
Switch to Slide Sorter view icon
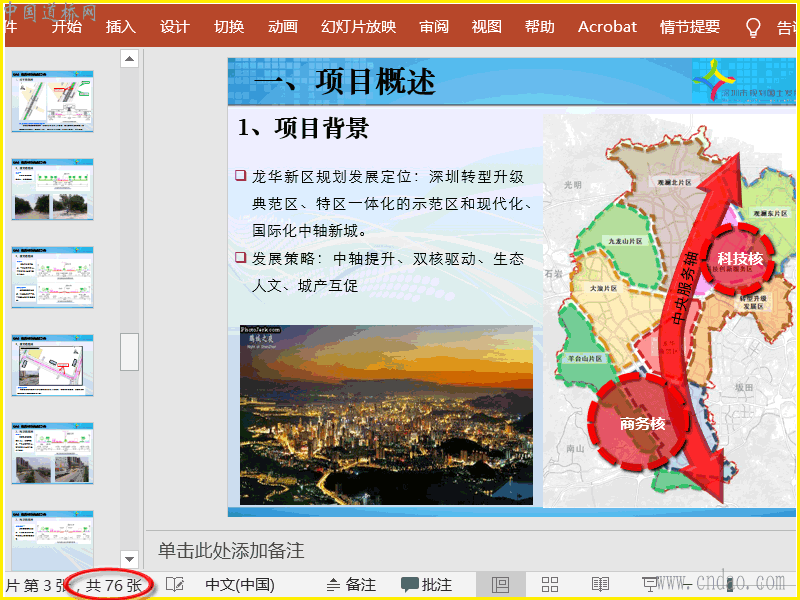tap(549, 584)
